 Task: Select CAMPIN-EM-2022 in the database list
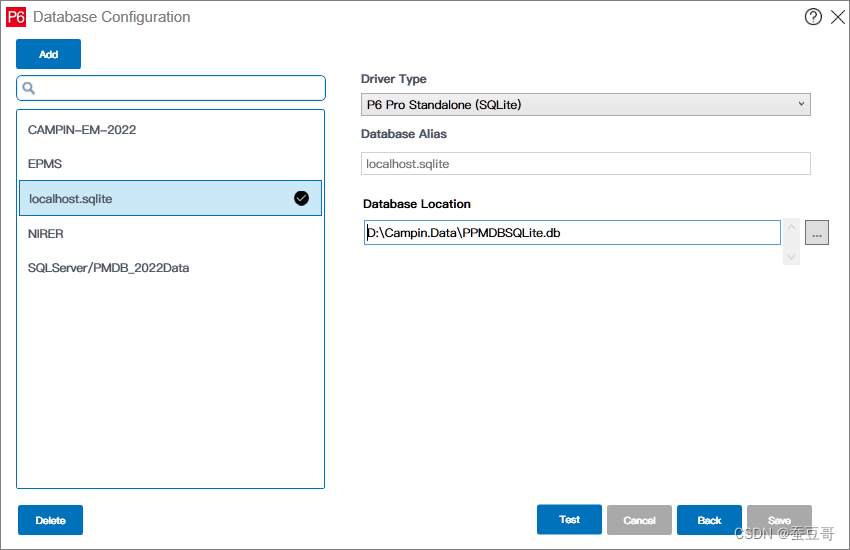coord(170,130)
